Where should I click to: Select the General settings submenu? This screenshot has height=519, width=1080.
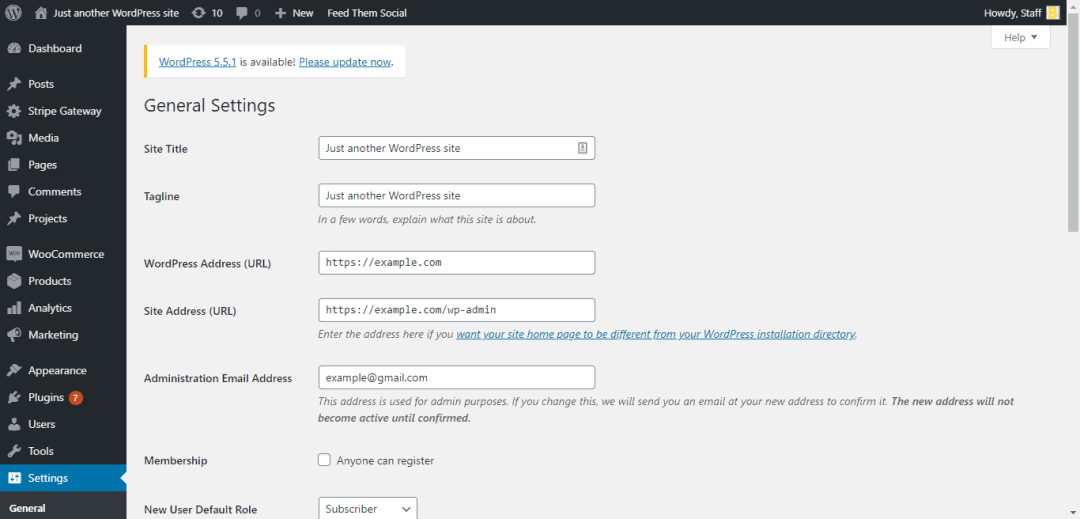point(28,509)
